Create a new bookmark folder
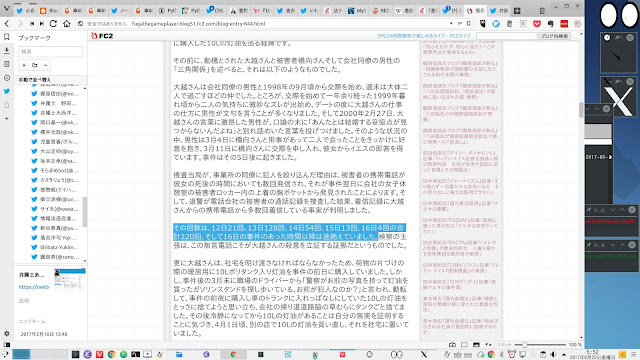Viewport: 640px width, 360px height. pyautogui.click(x=35, y=65)
